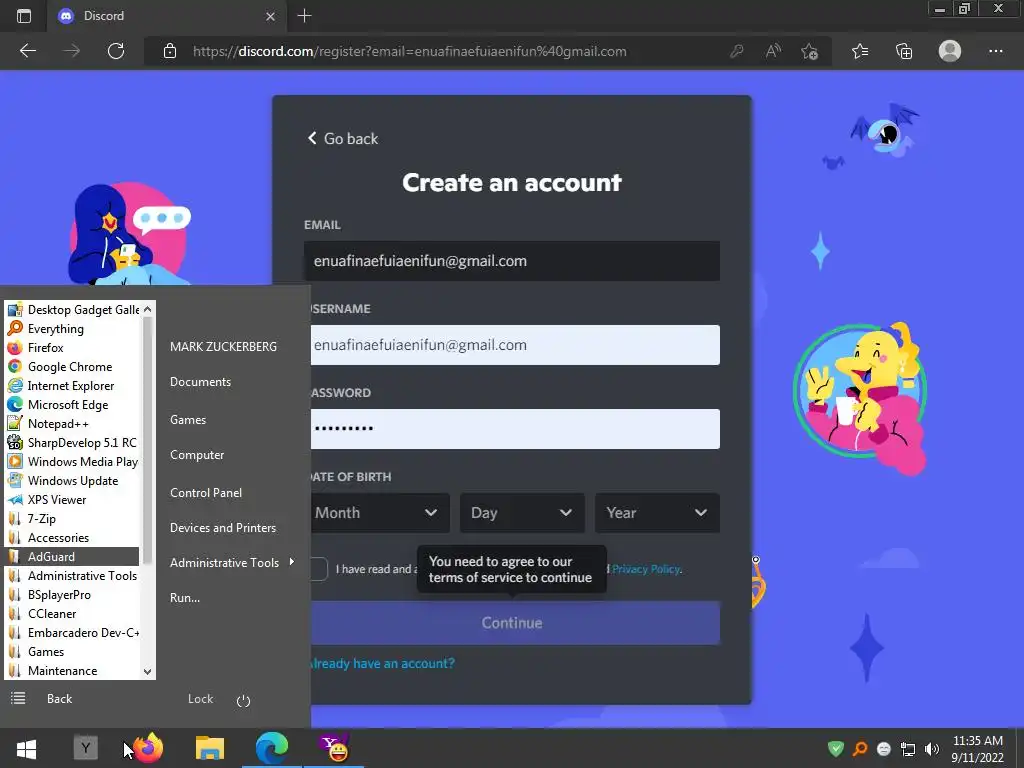Open the Collections icon
Viewport: 1024px width, 768px height.
[x=904, y=51]
